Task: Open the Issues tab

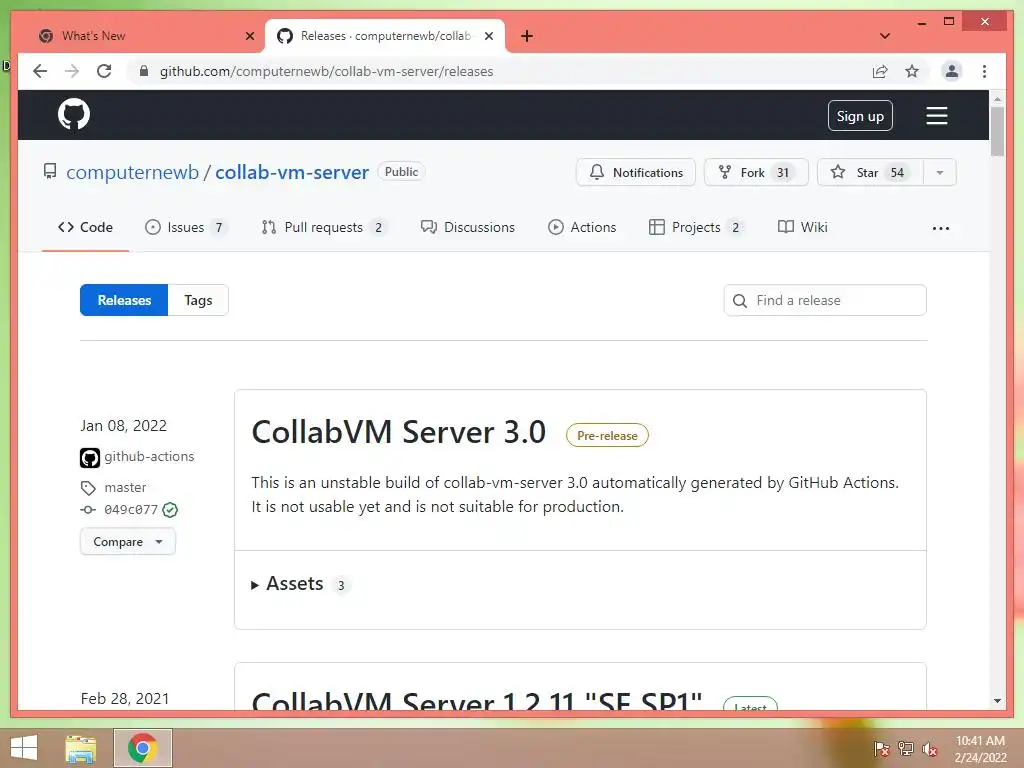Action: coord(185,227)
